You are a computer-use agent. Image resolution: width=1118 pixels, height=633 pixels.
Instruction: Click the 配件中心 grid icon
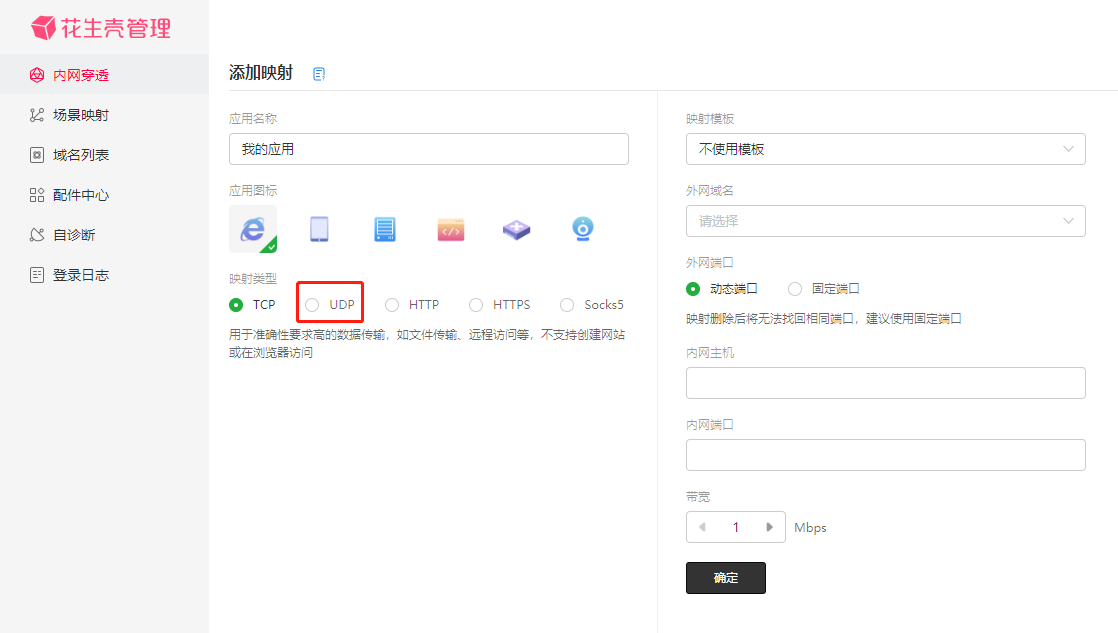(36, 195)
